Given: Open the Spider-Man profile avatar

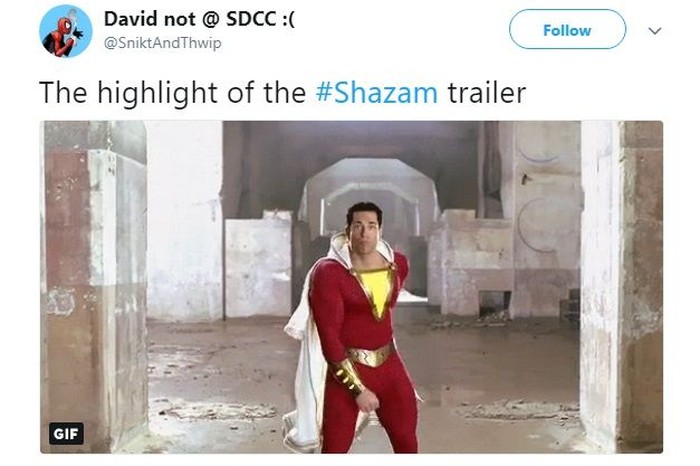Looking at the screenshot, I should point(66,31).
